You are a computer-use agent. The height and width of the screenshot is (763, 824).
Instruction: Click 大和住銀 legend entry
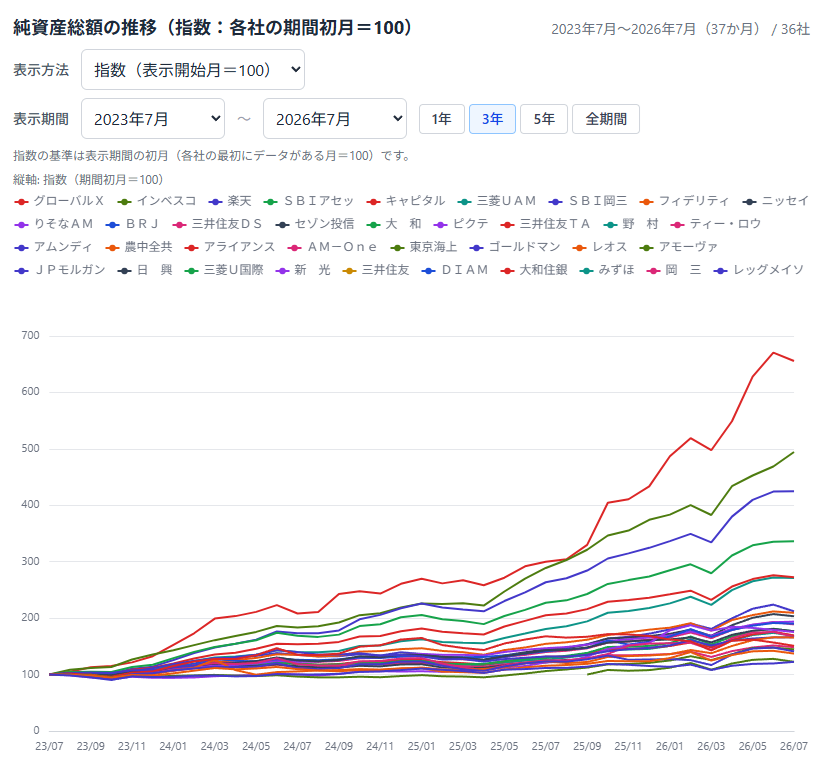(533, 270)
